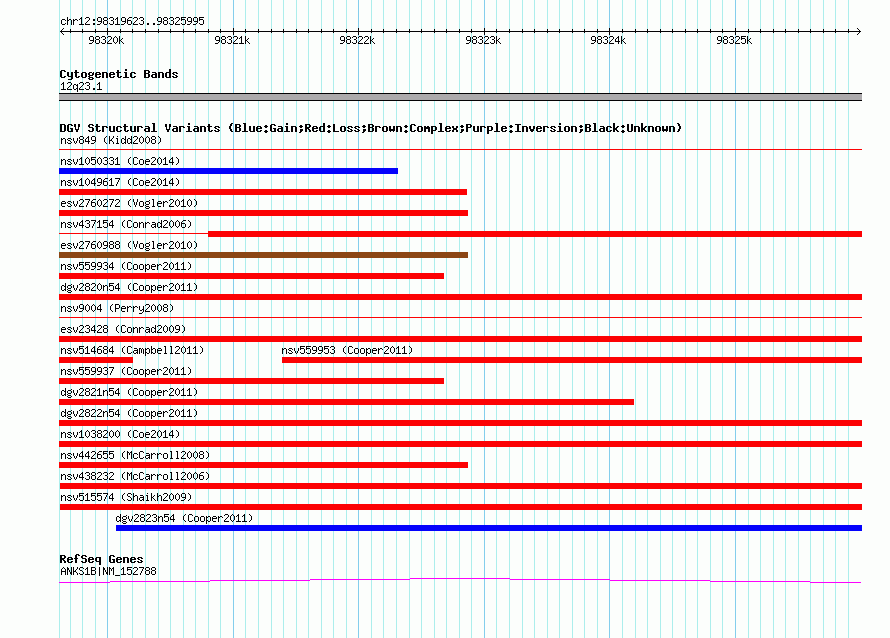This screenshot has height=638, width=890.
Task: Open variant nsv1049617 (Coe2014) label
Action: [x=120, y=182]
